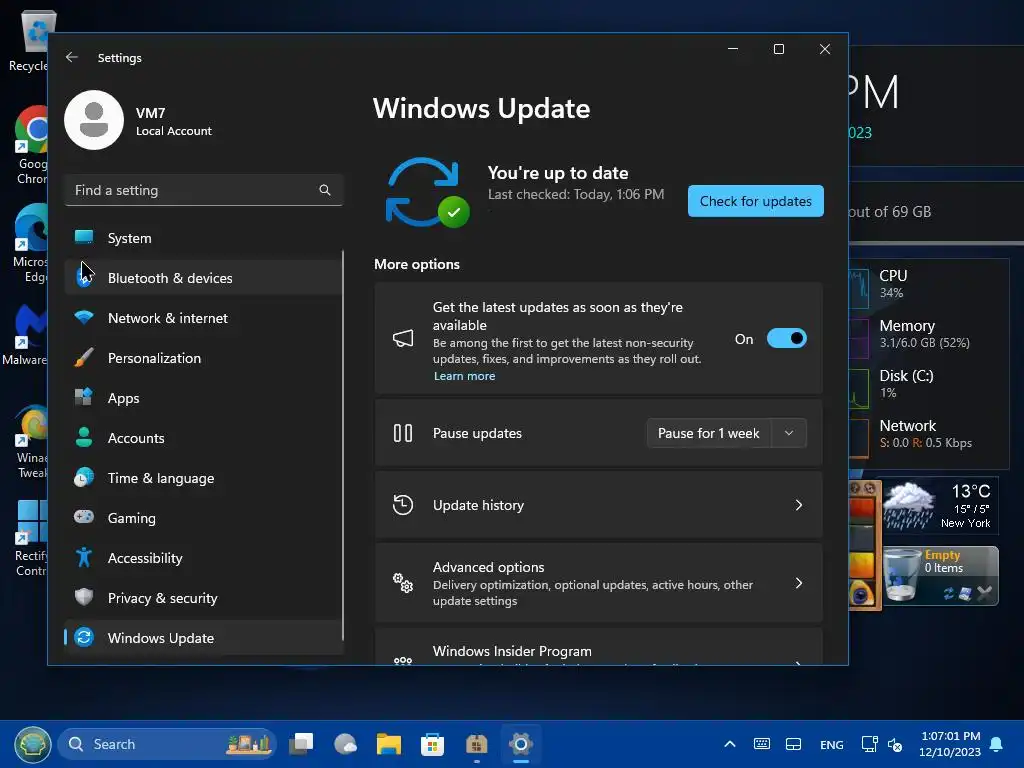Click the Malwarebytes desktop shortcut
1024x768 pixels.
coord(25,334)
